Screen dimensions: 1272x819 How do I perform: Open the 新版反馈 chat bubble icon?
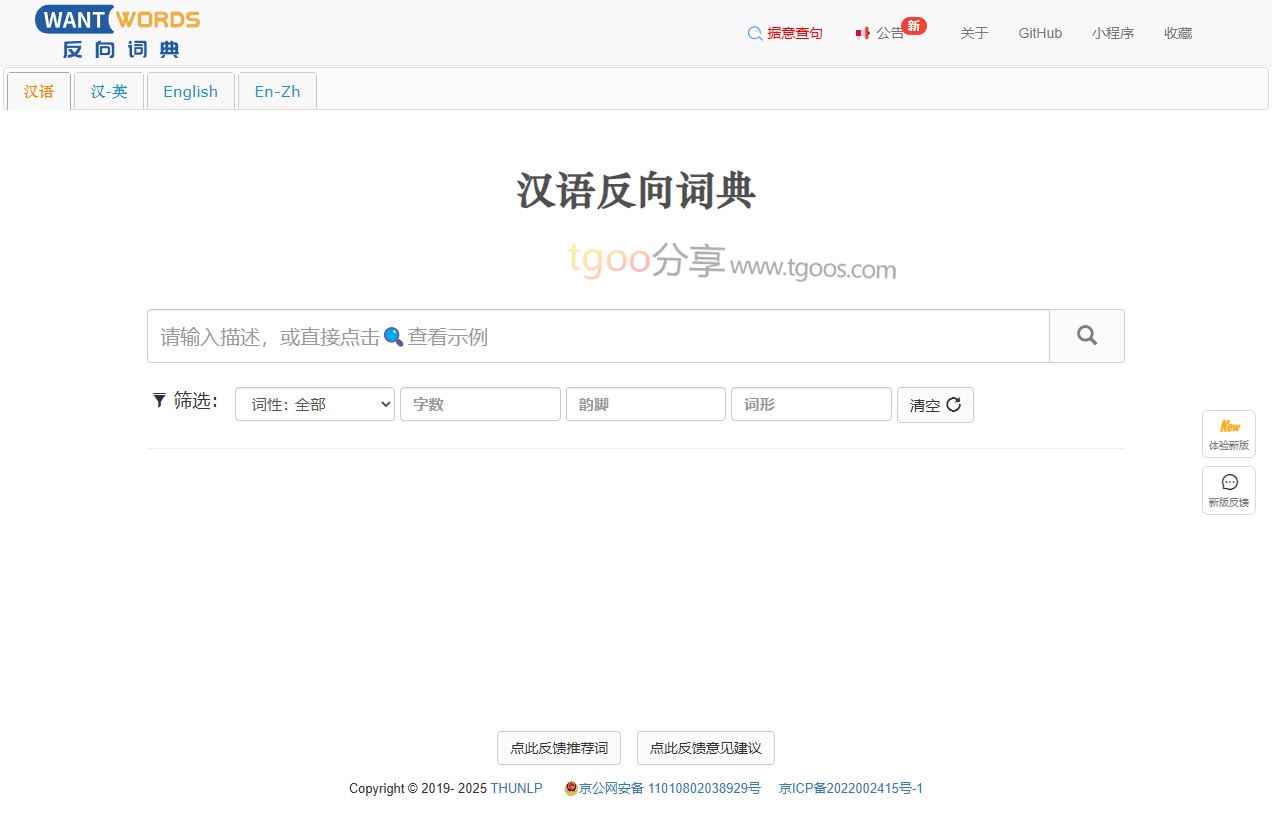pos(1228,490)
